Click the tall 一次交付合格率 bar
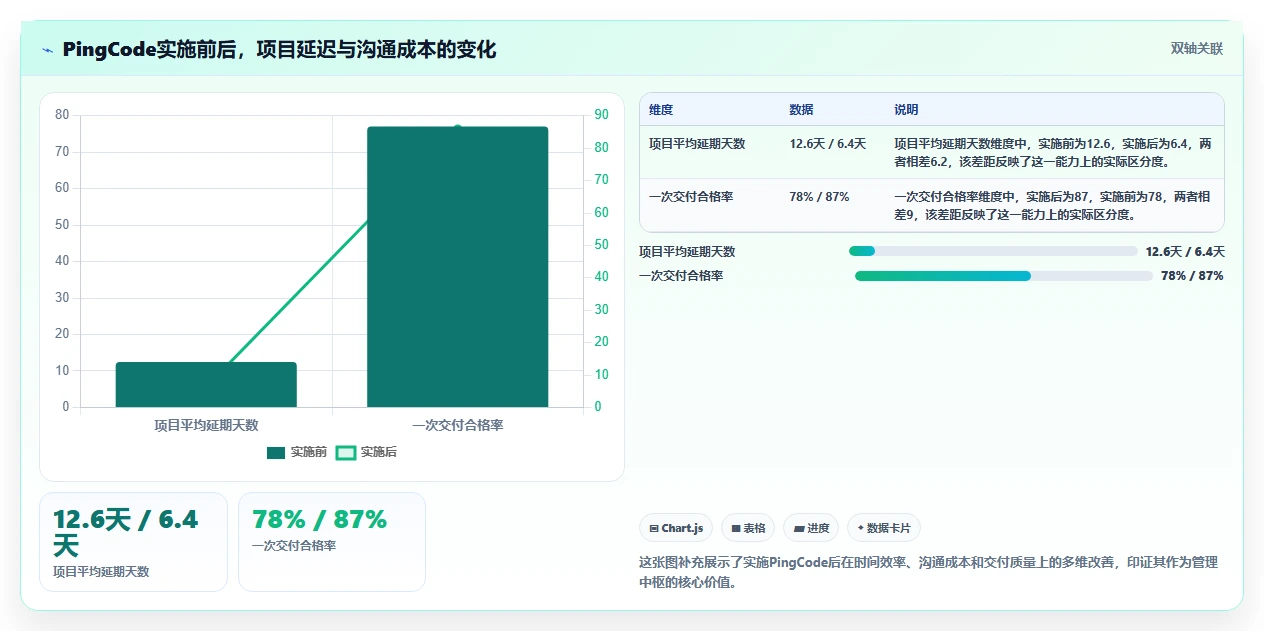The image size is (1264, 631). click(x=457, y=267)
